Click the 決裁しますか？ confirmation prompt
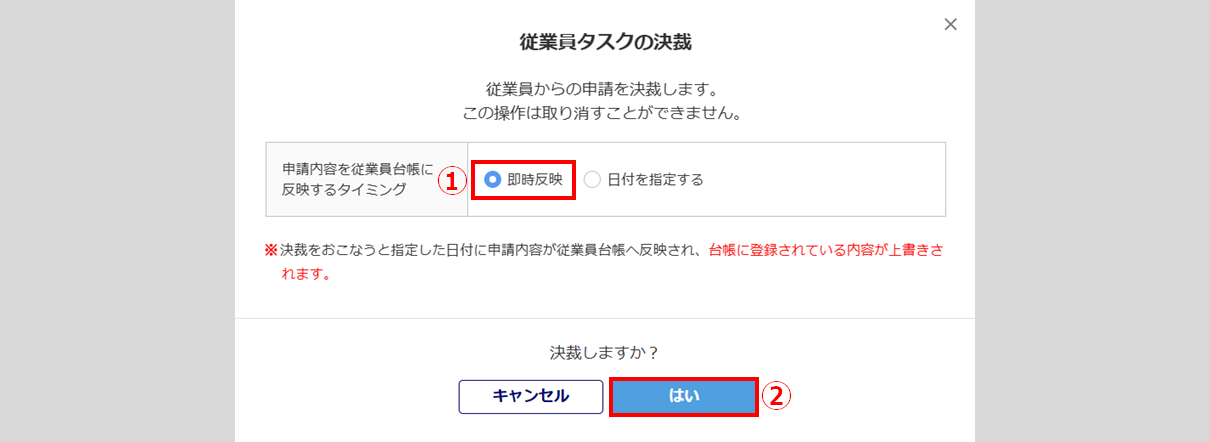 click(x=605, y=353)
